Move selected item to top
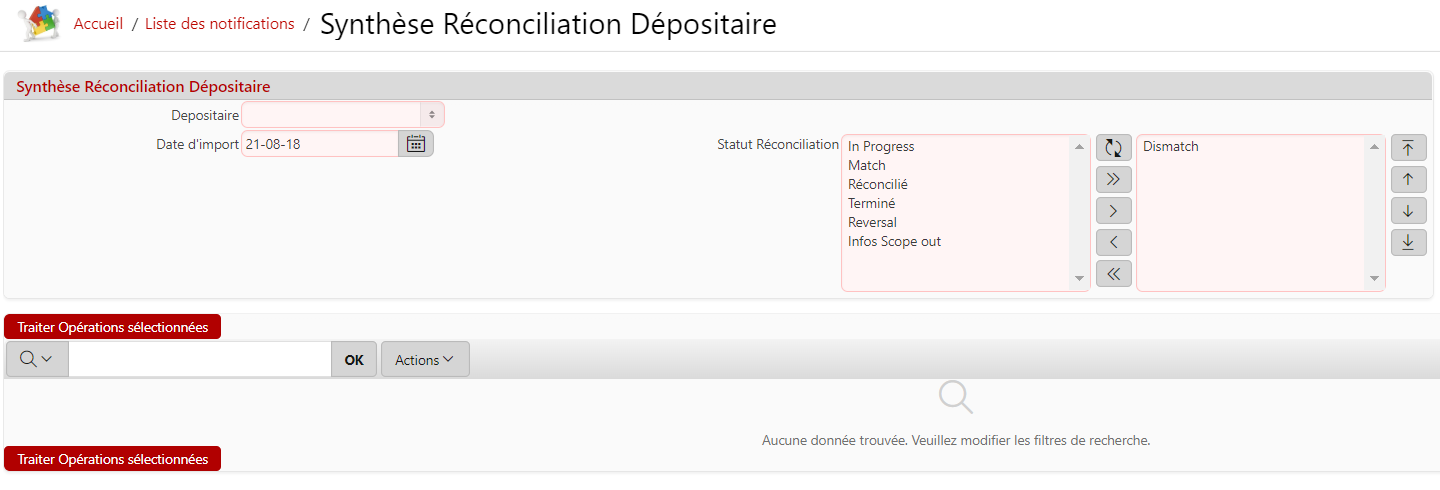 (1408, 148)
